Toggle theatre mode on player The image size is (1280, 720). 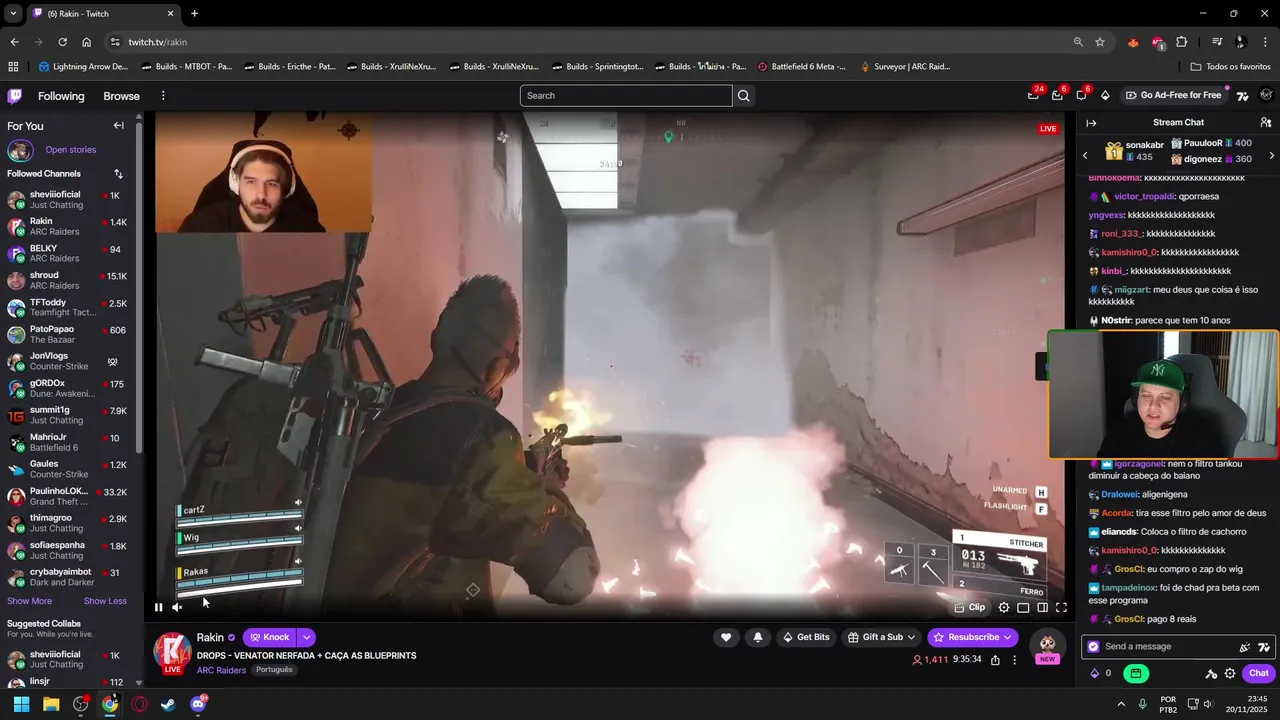[1042, 607]
